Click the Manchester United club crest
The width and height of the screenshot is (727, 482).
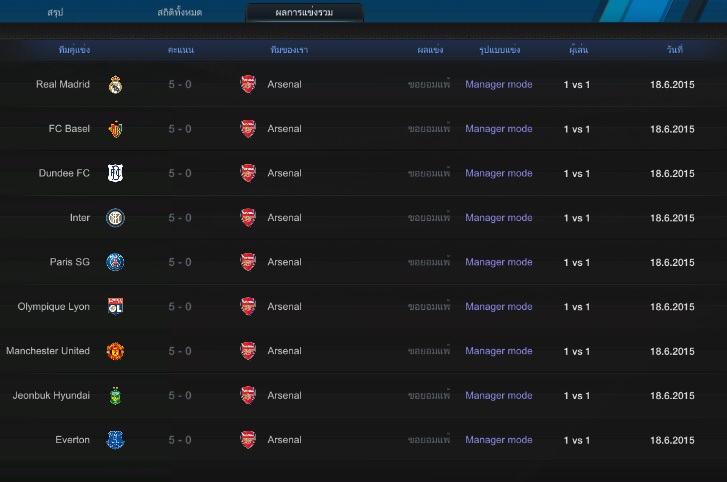coord(115,351)
